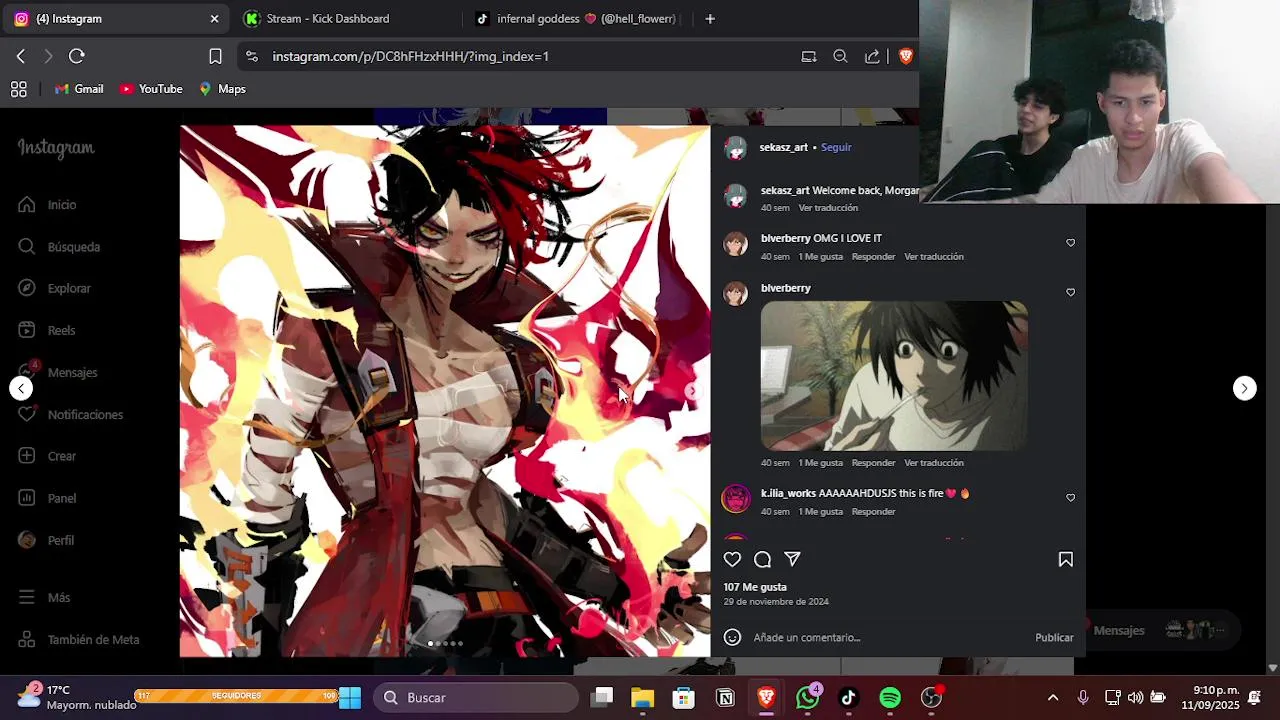Image resolution: width=1280 pixels, height=720 pixels.
Task: Open sekasz_art profile from post header
Action: (x=783, y=147)
